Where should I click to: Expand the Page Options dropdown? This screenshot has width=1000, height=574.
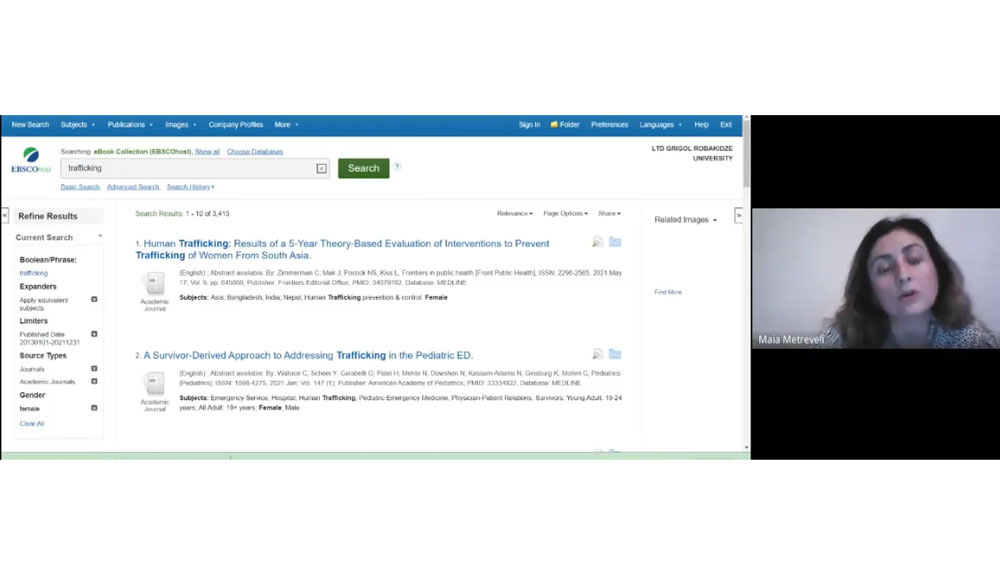point(565,213)
